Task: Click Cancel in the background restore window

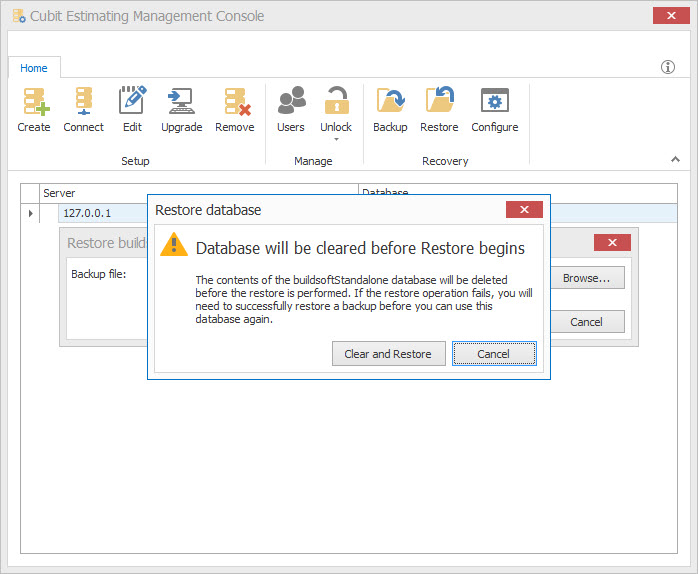Action: point(587,322)
